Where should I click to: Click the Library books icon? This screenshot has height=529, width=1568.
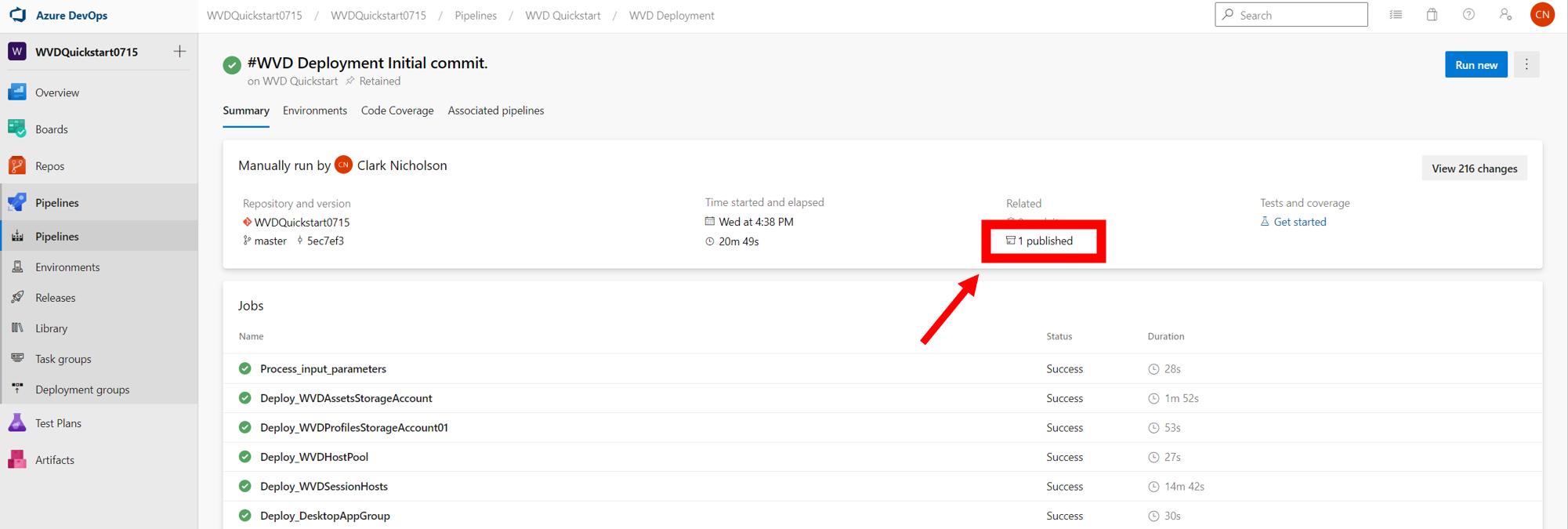click(17, 328)
